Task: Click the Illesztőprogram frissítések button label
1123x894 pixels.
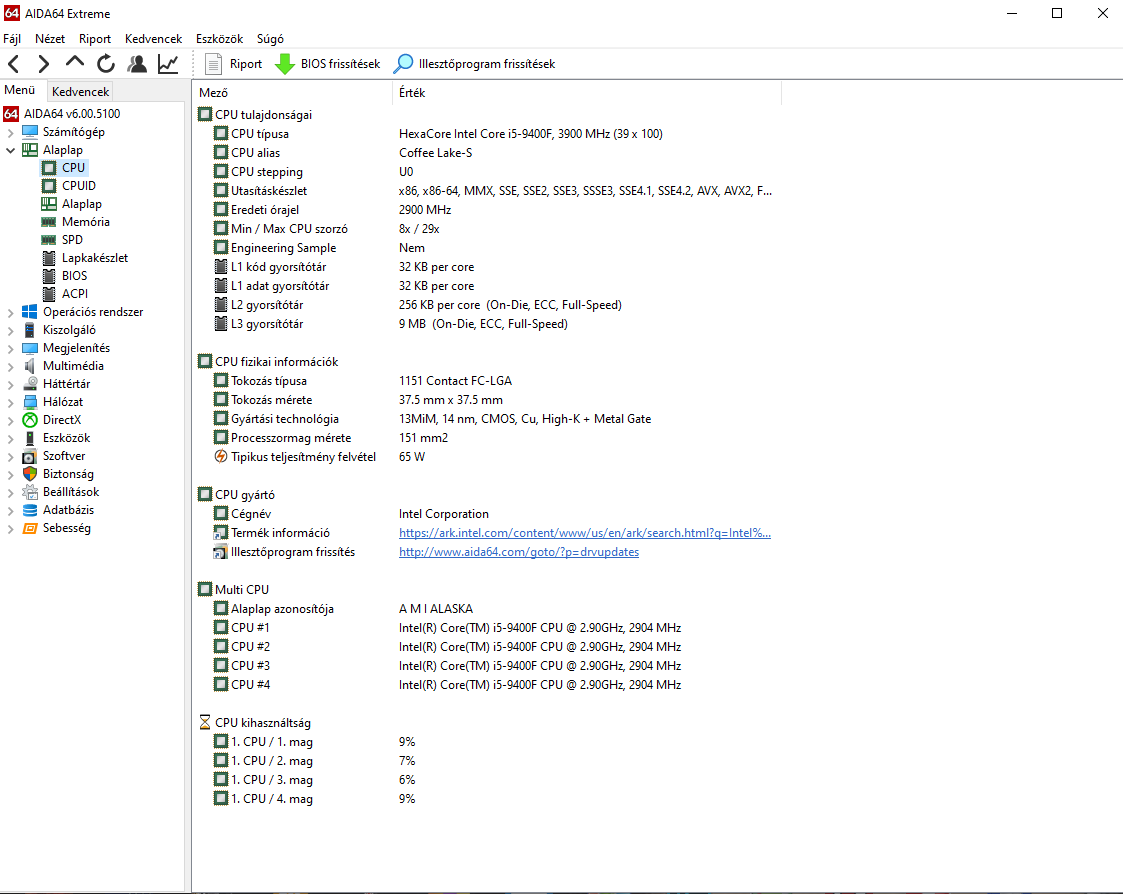Action: tap(487, 64)
